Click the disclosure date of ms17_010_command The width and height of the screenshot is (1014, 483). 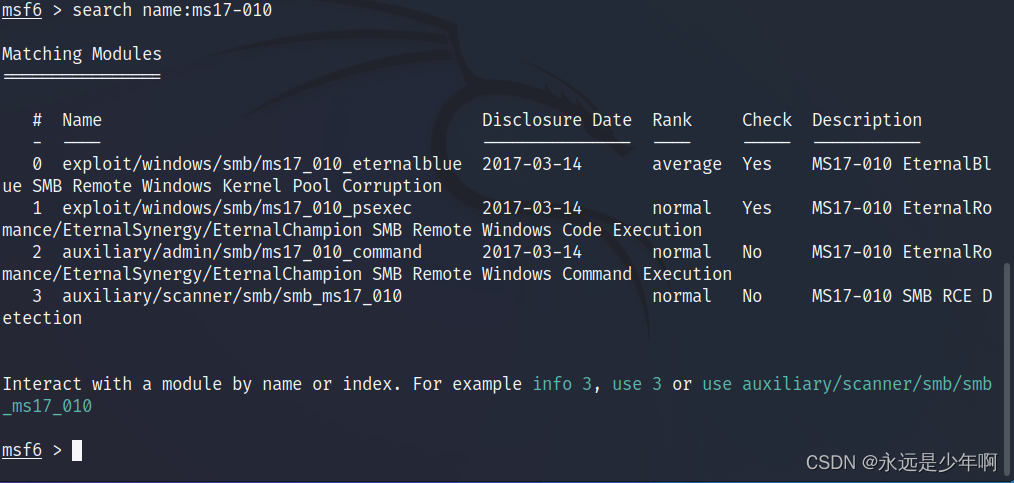(532, 252)
